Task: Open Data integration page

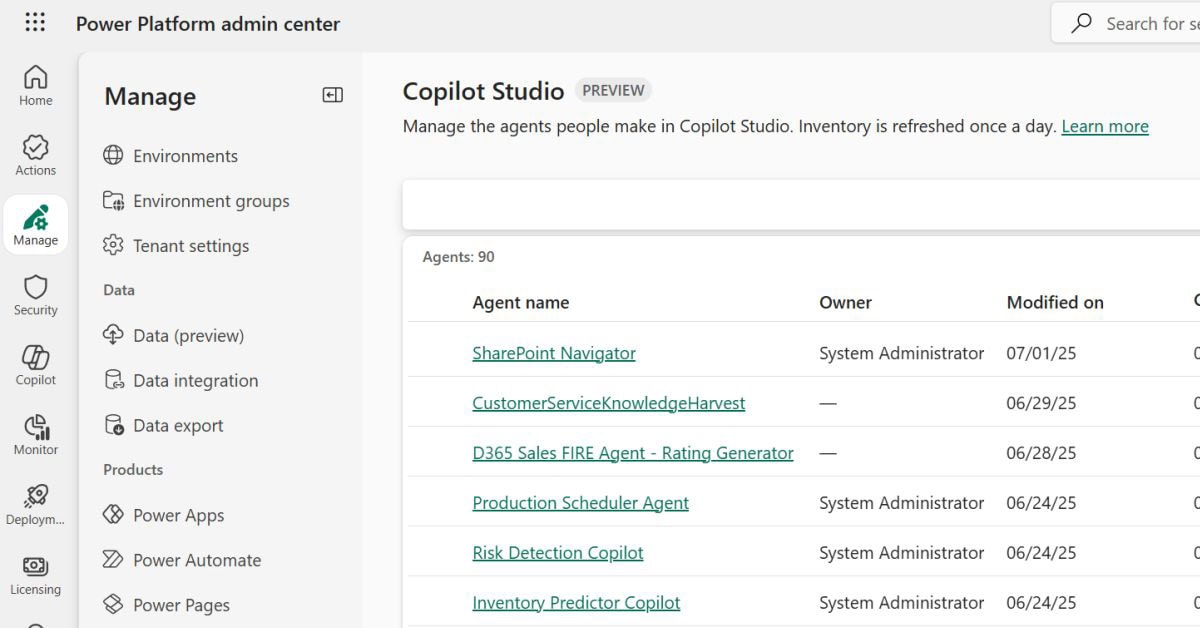Action: tap(195, 381)
